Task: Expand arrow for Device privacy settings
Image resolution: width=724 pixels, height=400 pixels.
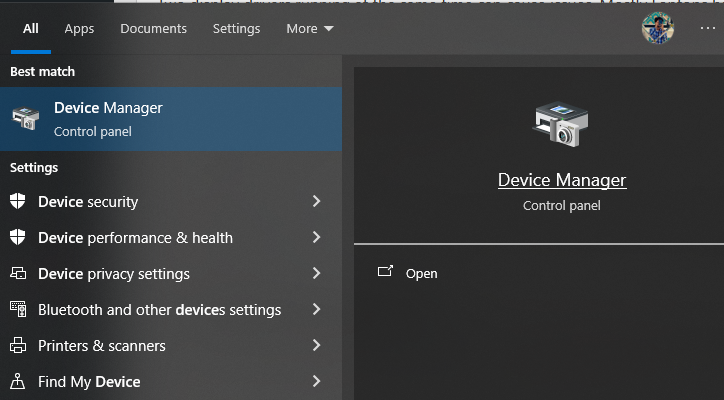Action: pyautogui.click(x=316, y=273)
